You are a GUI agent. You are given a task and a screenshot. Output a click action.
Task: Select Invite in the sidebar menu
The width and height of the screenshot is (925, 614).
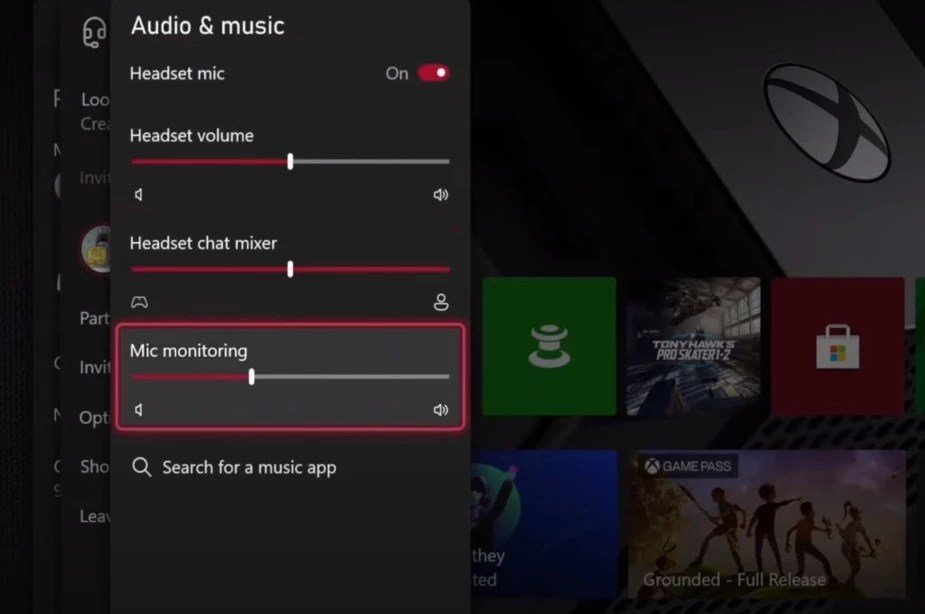tap(93, 367)
